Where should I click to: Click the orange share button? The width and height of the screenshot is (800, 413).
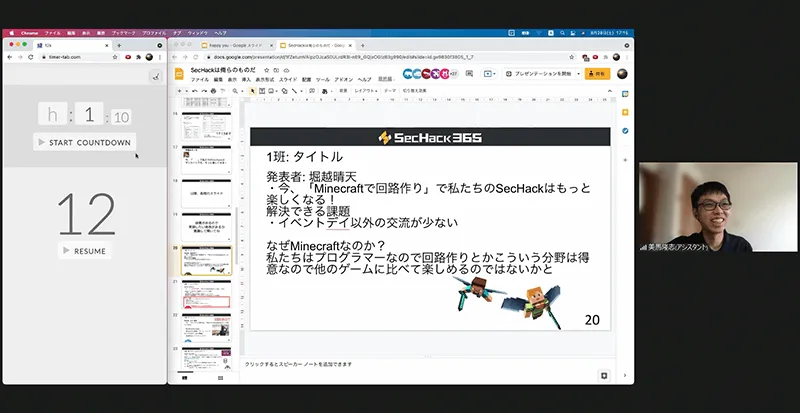pos(597,74)
